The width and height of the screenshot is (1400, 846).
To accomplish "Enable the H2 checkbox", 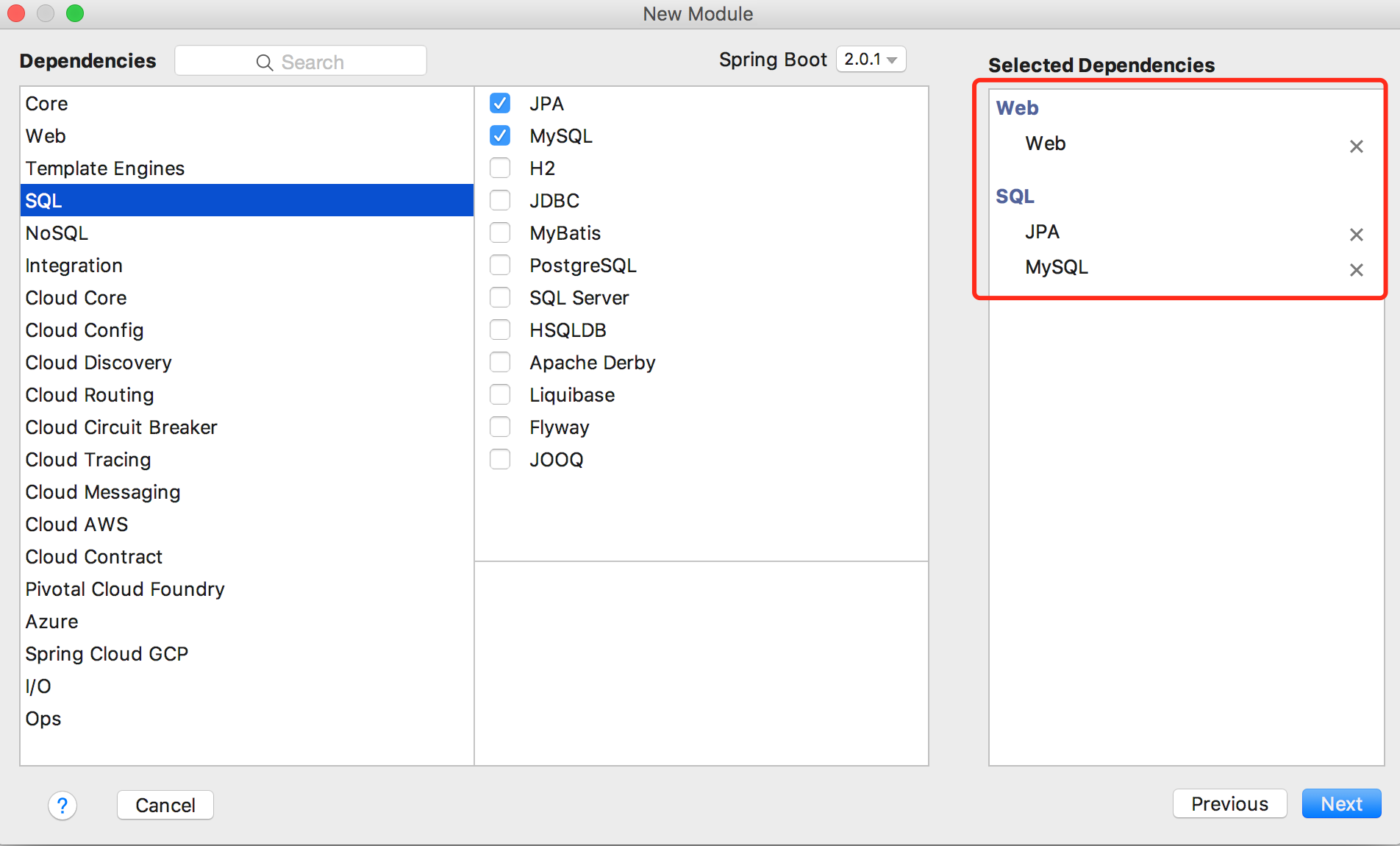I will [500, 168].
